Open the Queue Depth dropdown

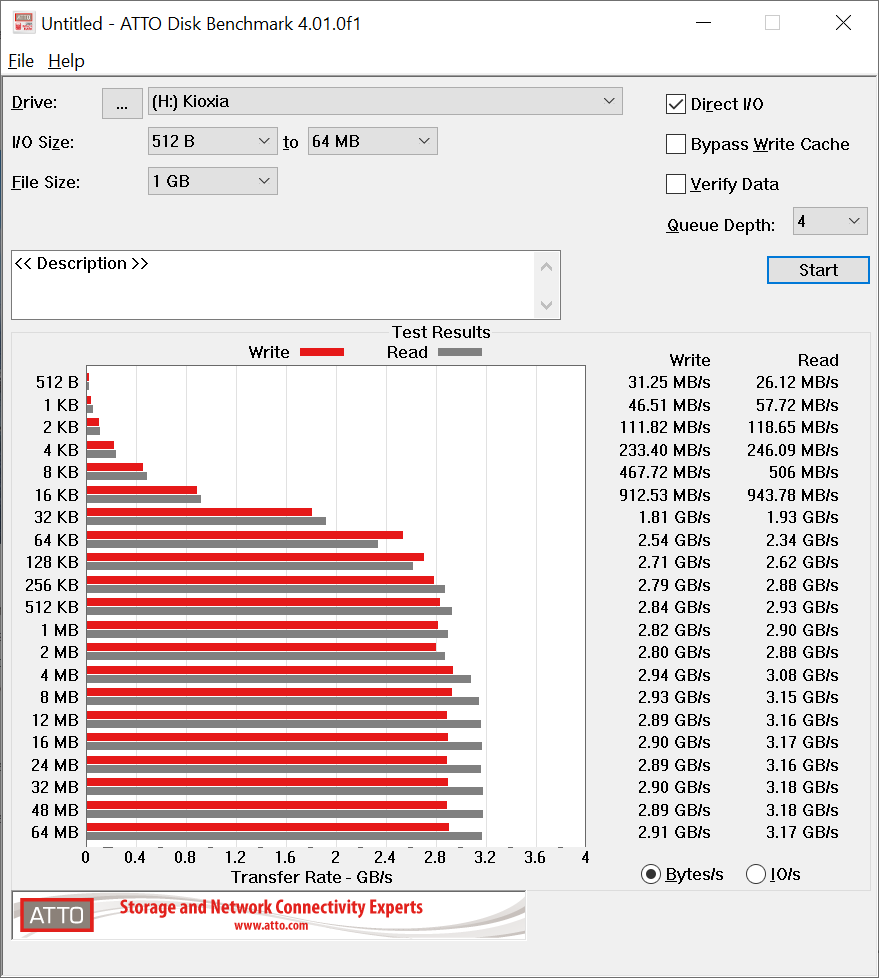click(830, 221)
